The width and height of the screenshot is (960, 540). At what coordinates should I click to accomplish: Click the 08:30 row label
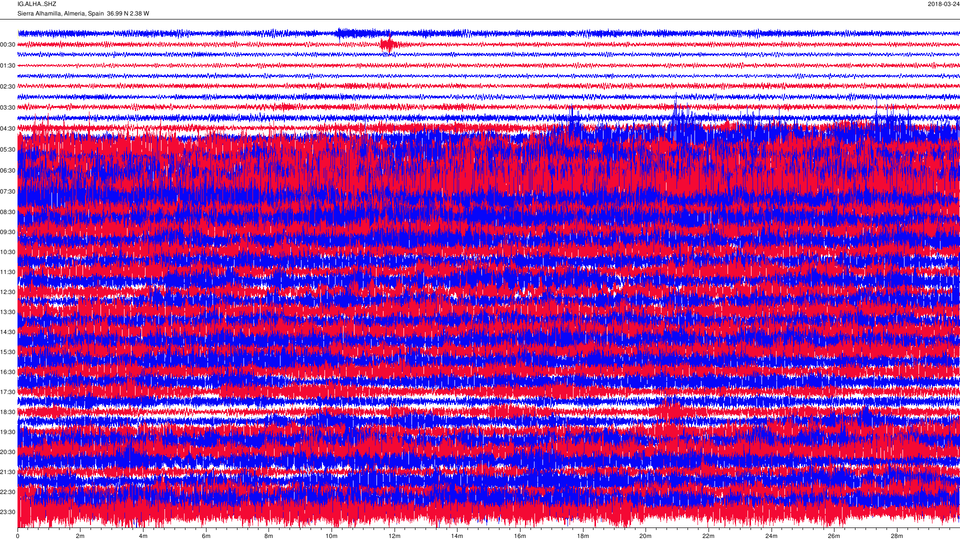(x=8, y=212)
